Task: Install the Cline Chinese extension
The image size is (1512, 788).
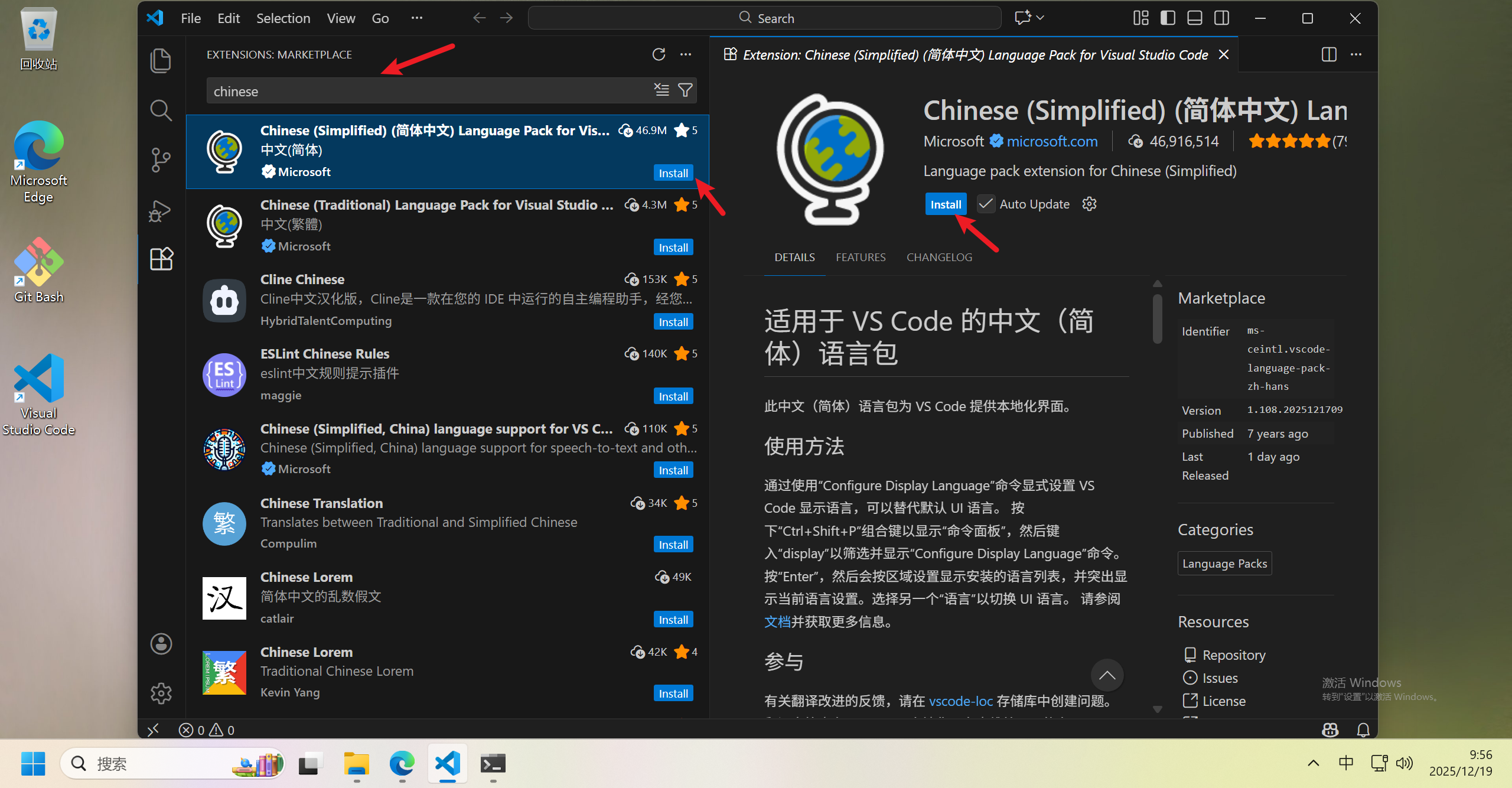Action: [673, 322]
